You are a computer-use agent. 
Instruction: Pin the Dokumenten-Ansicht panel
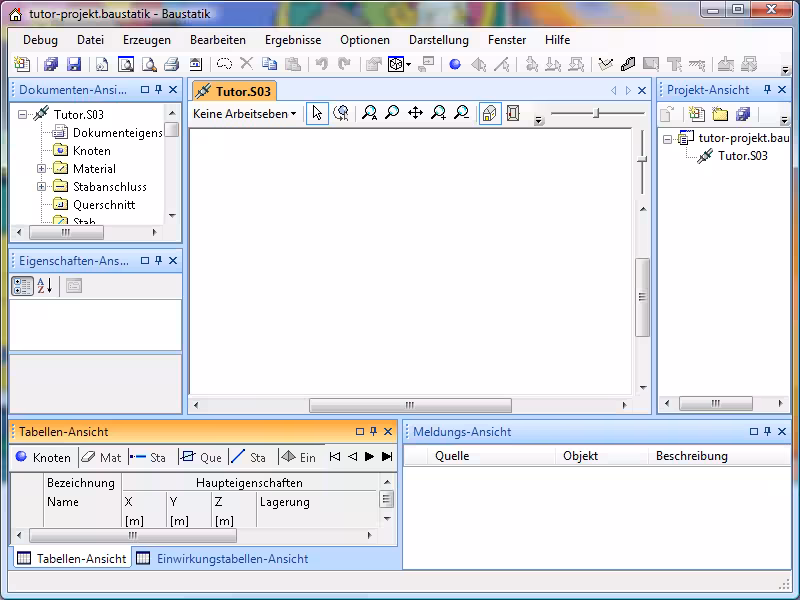coord(158,89)
